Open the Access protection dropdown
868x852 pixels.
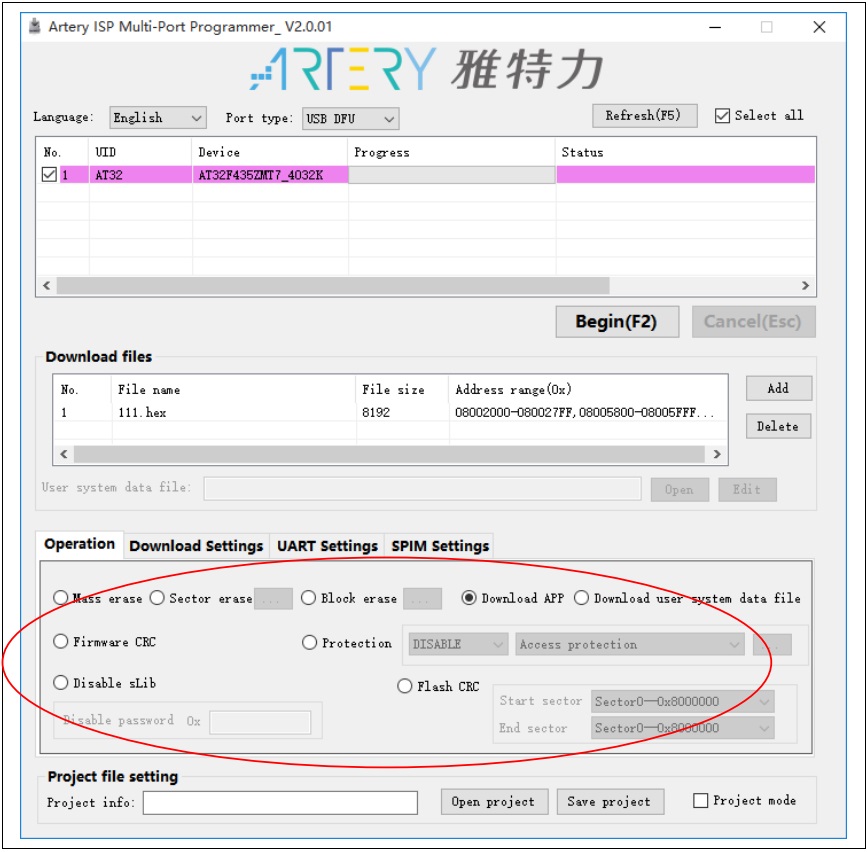[x=630, y=644]
